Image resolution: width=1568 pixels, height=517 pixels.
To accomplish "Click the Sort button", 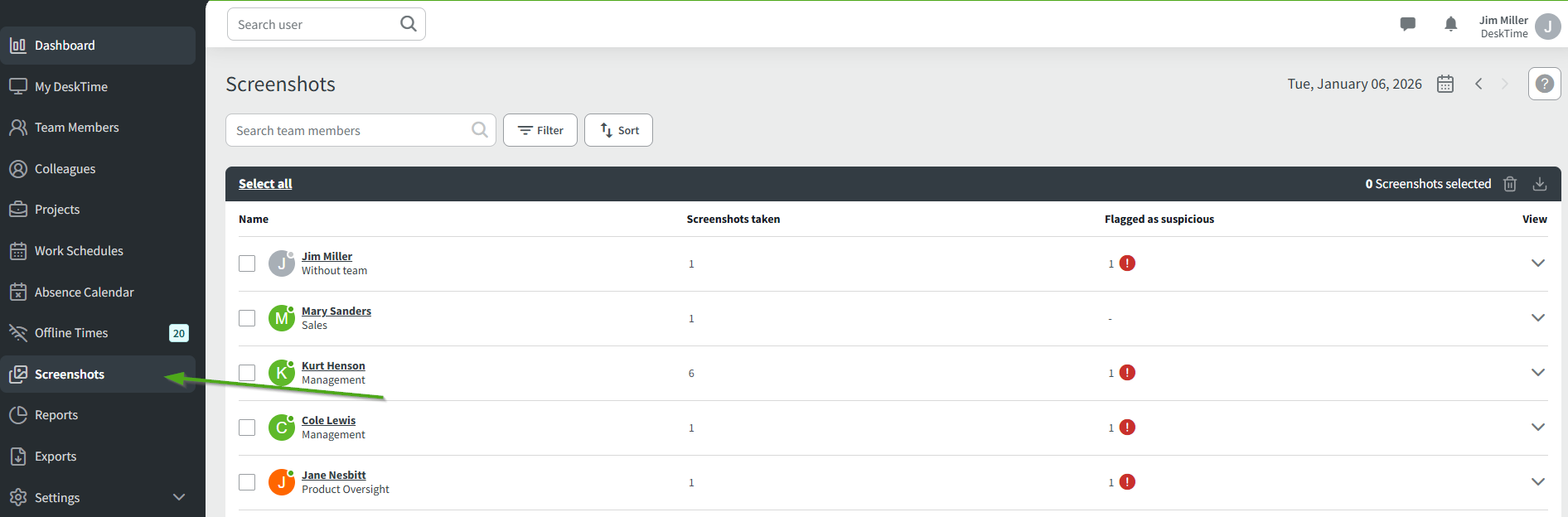I will 618,130.
